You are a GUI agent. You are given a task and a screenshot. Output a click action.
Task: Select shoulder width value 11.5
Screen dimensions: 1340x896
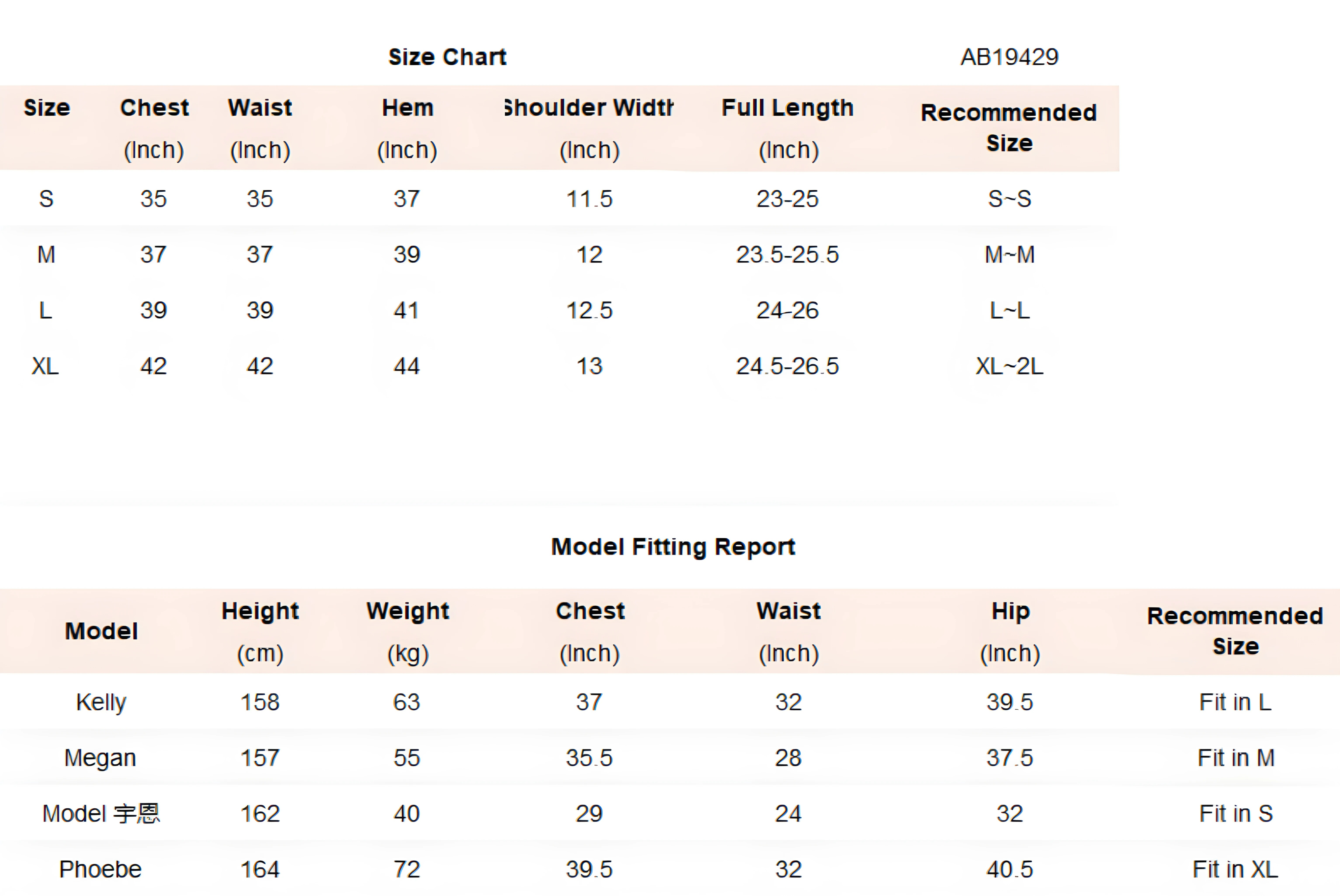[x=589, y=199]
